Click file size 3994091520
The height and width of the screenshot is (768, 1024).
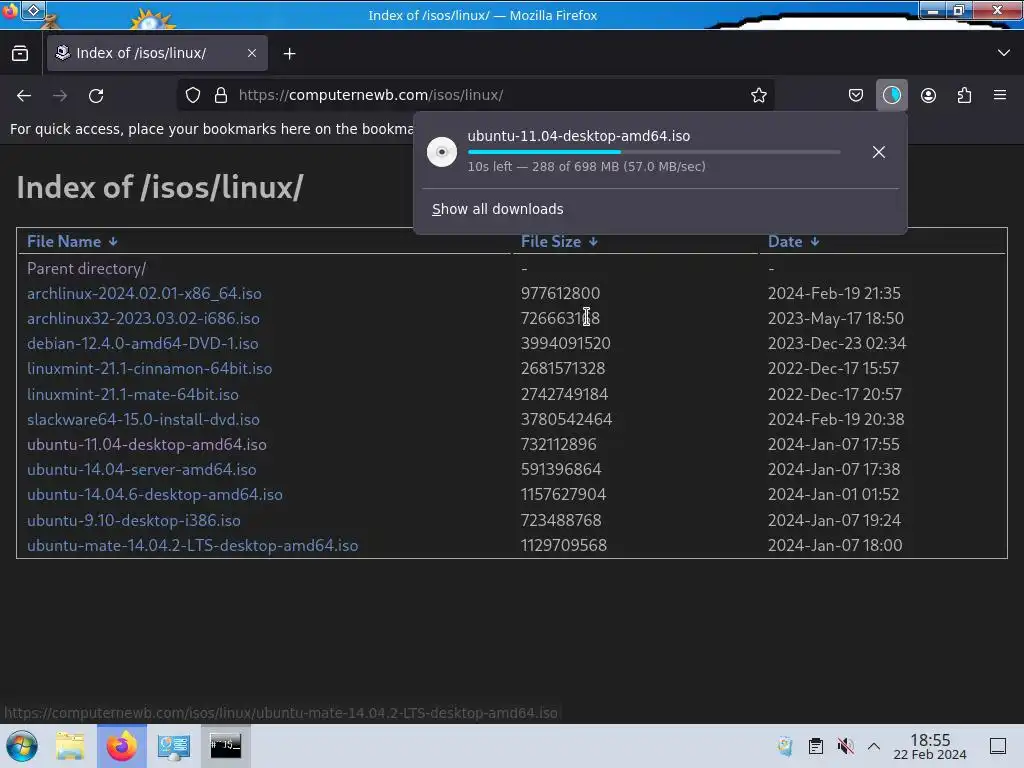(x=566, y=344)
